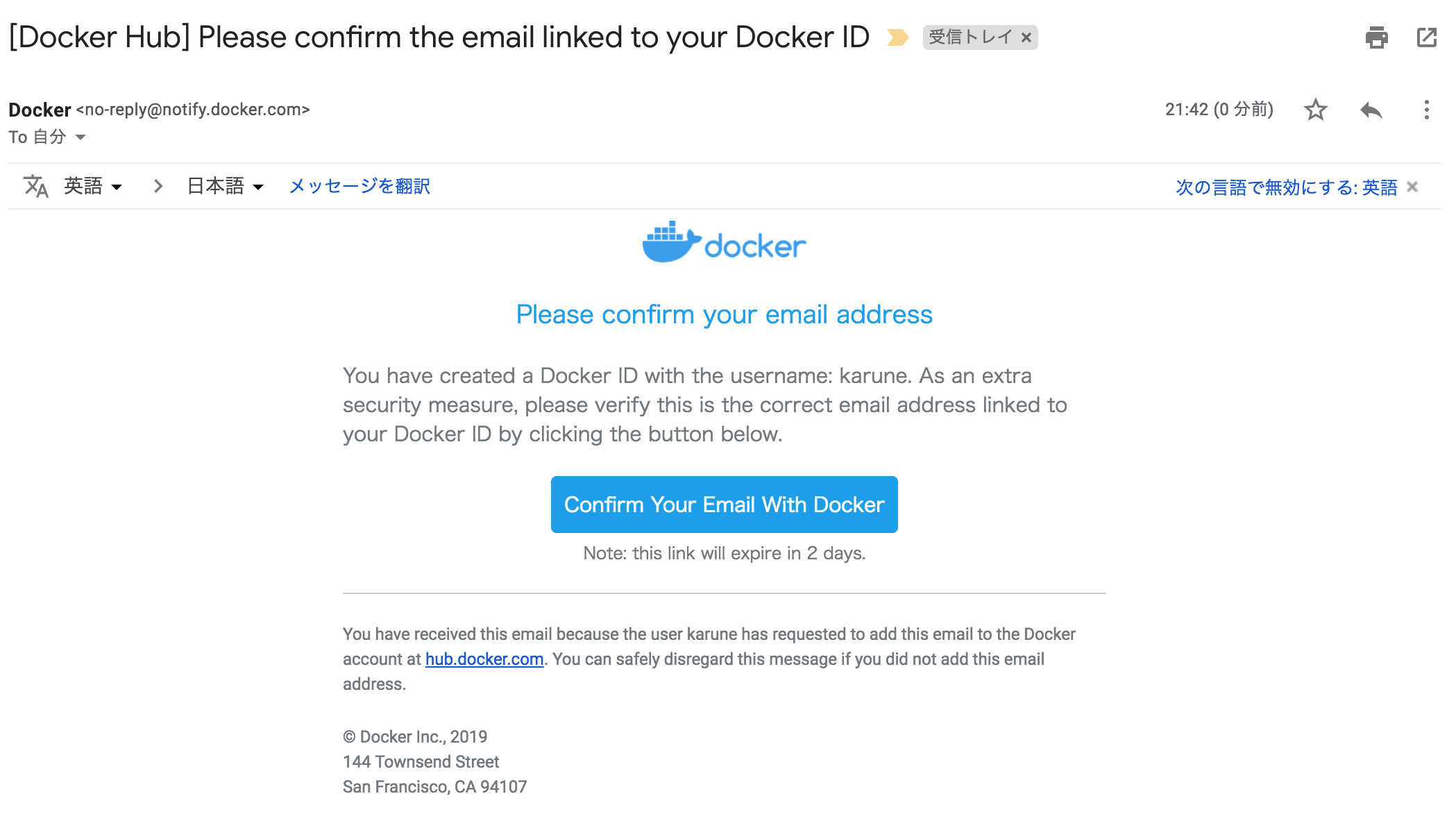Image resolution: width=1456 pixels, height=837 pixels.
Task: Click the 受信トレイ inbox label
Action: click(970, 37)
